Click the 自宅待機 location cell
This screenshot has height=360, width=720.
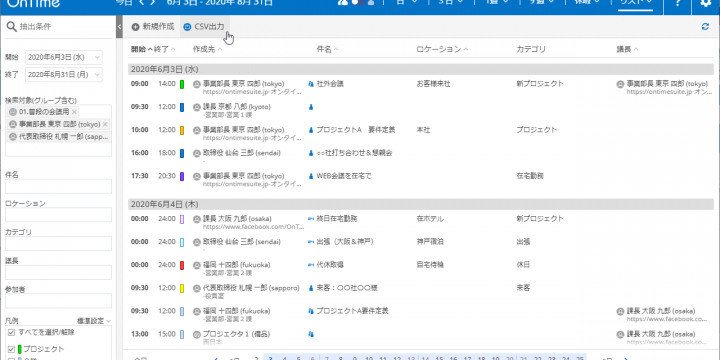[430, 265]
